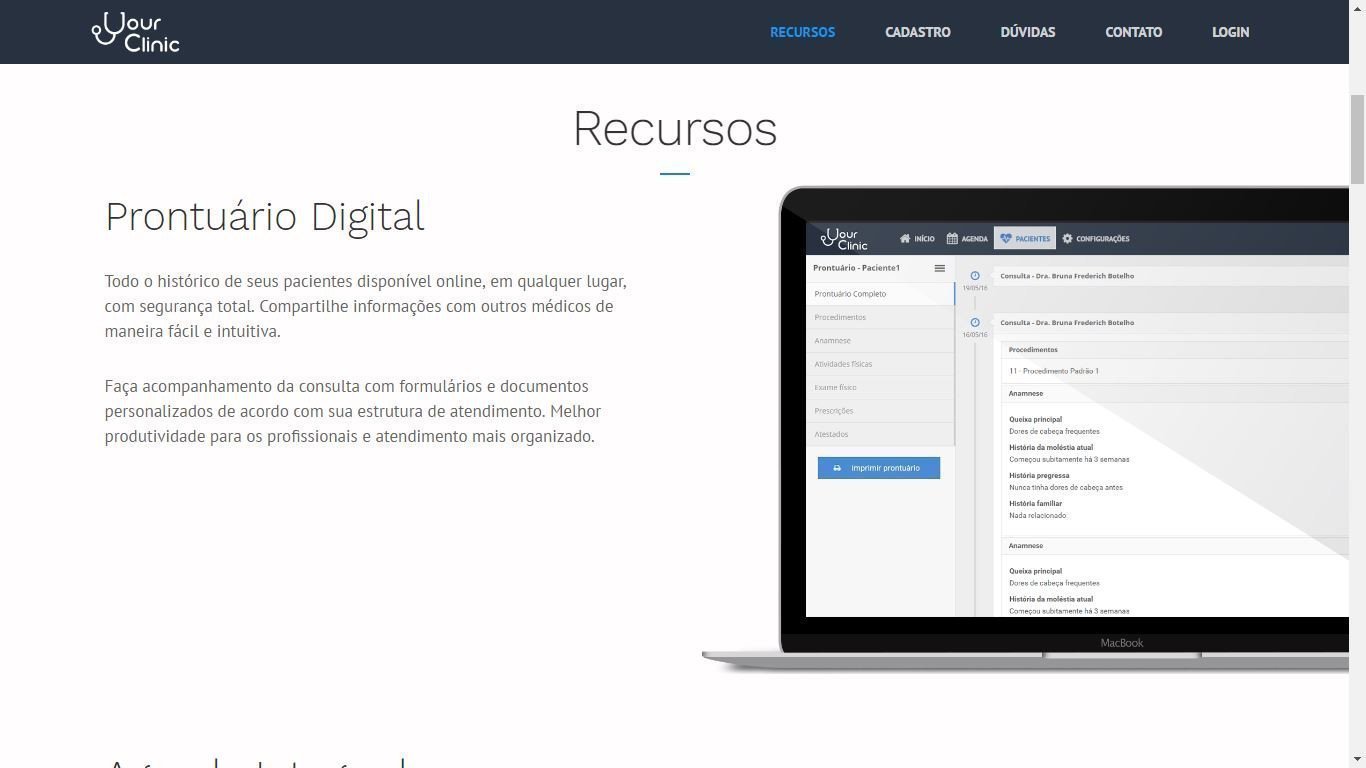Choose Procedimentos in the sidebar list
This screenshot has width=1366, height=768.
click(x=840, y=317)
